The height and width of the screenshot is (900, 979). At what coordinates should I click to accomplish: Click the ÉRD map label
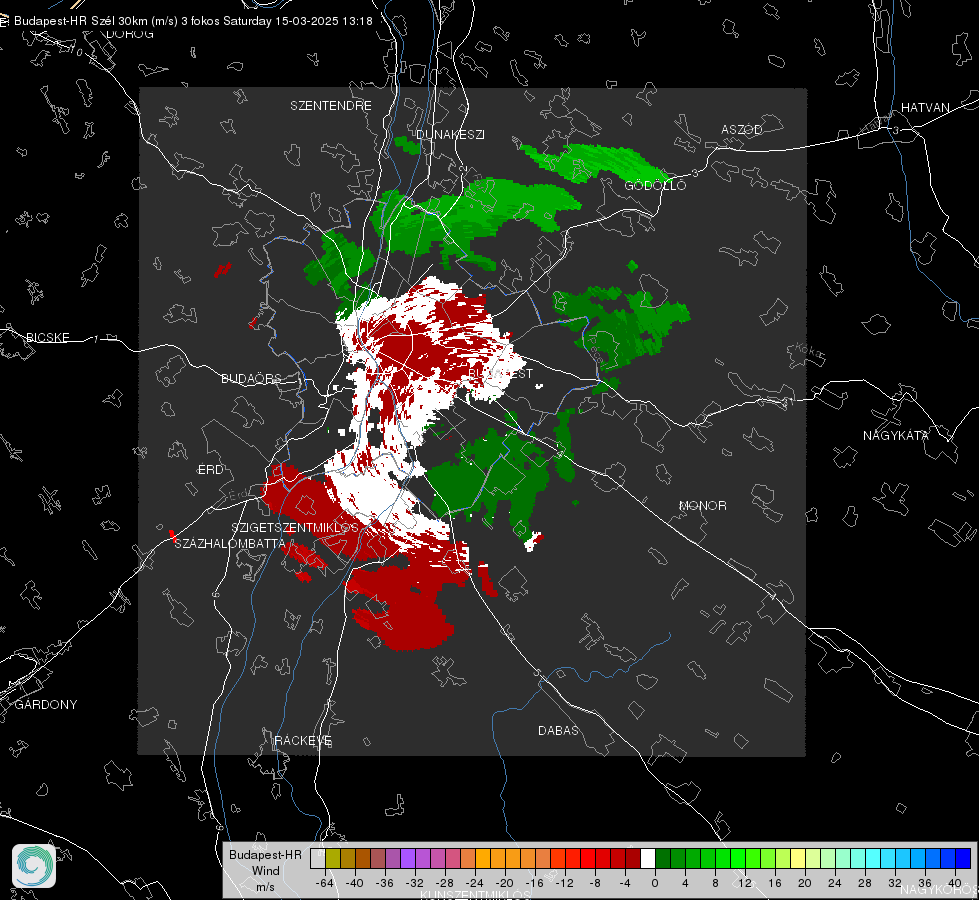tap(210, 470)
